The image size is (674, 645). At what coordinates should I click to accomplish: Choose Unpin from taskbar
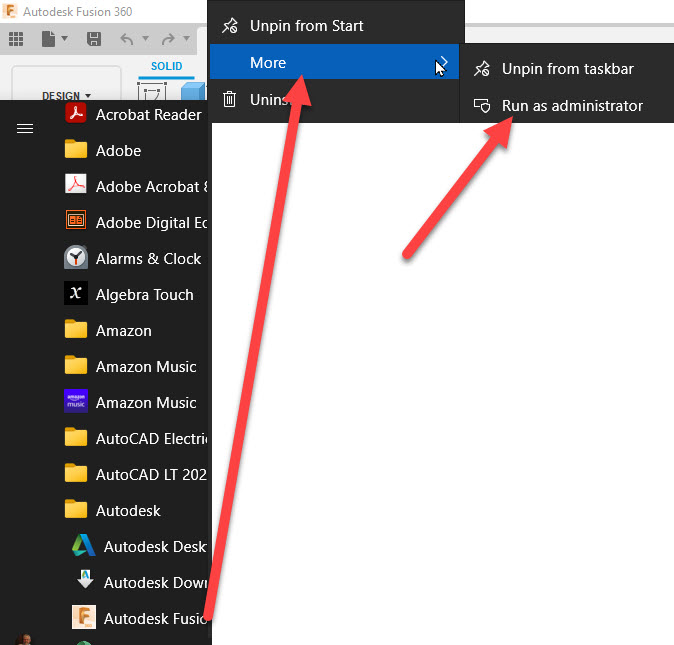click(x=567, y=69)
